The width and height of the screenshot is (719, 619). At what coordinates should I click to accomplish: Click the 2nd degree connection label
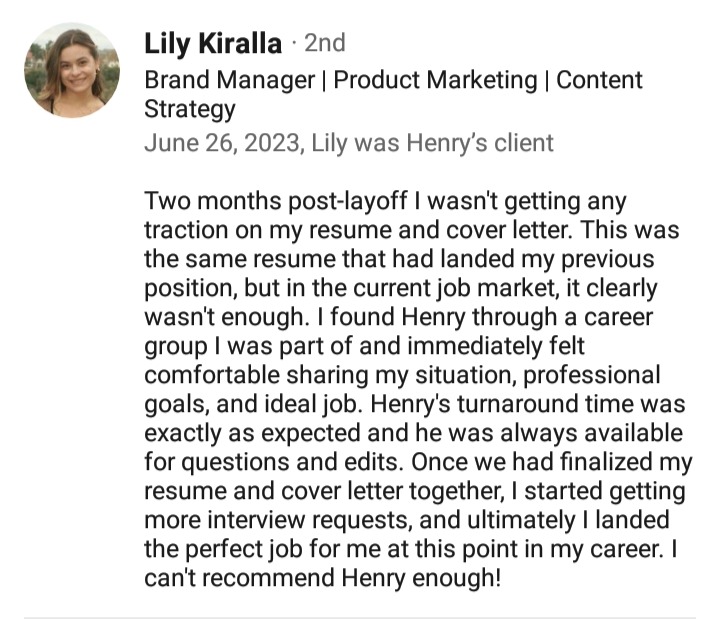[324, 43]
